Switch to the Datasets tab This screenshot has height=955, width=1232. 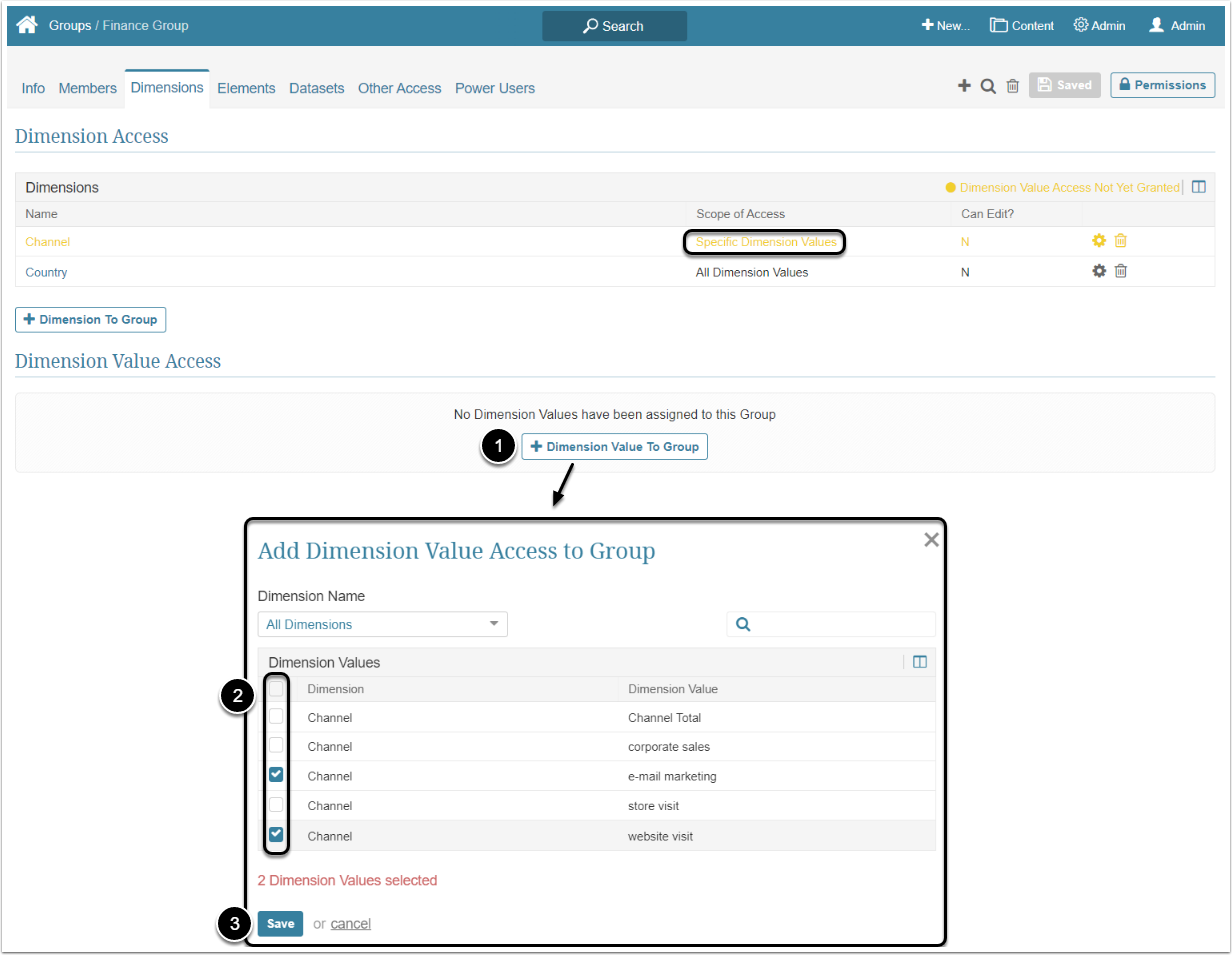tap(316, 88)
